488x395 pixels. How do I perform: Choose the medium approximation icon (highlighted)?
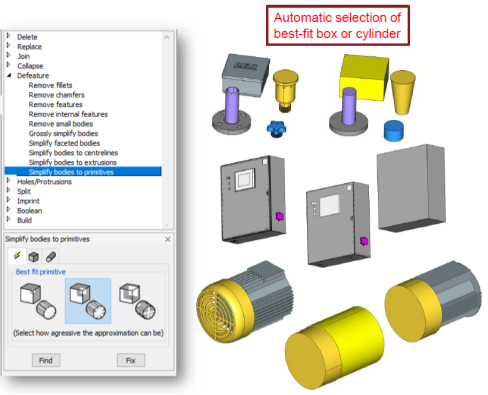point(88,301)
